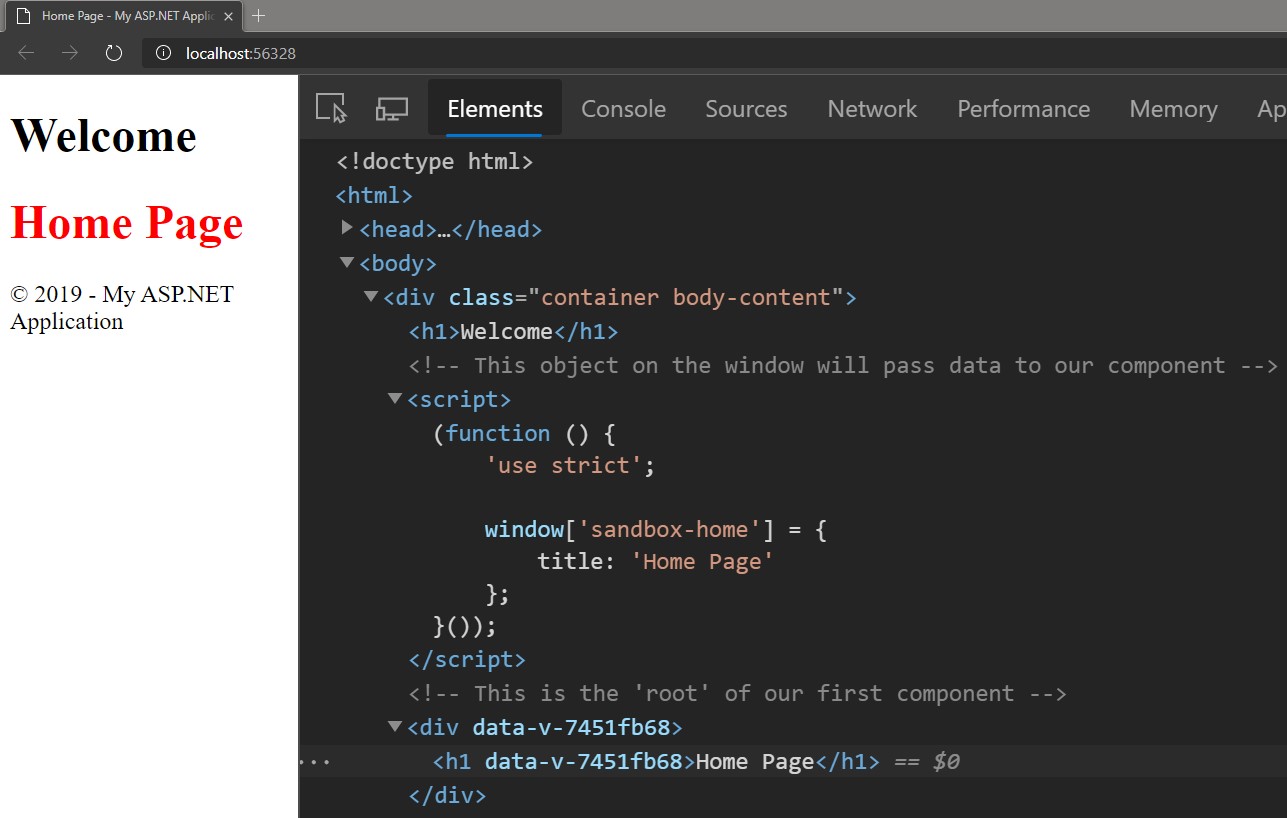The width and height of the screenshot is (1287, 818).
Task: Switch to the Elements tab
Action: tap(495, 108)
